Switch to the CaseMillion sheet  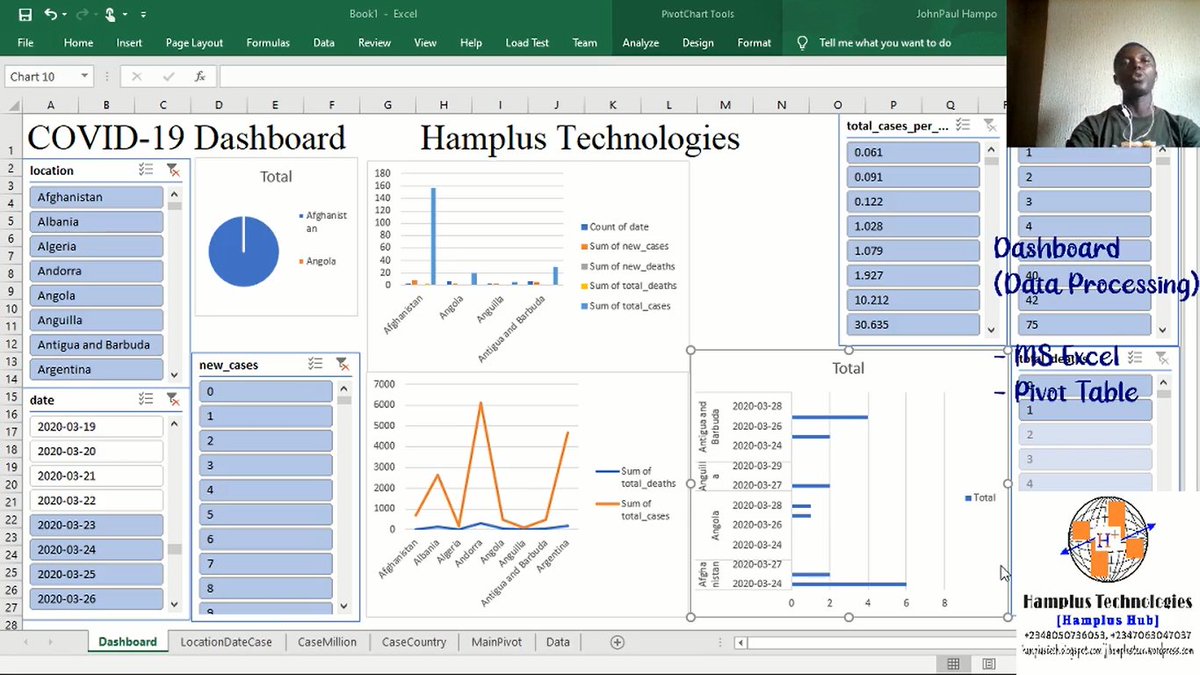click(x=327, y=642)
